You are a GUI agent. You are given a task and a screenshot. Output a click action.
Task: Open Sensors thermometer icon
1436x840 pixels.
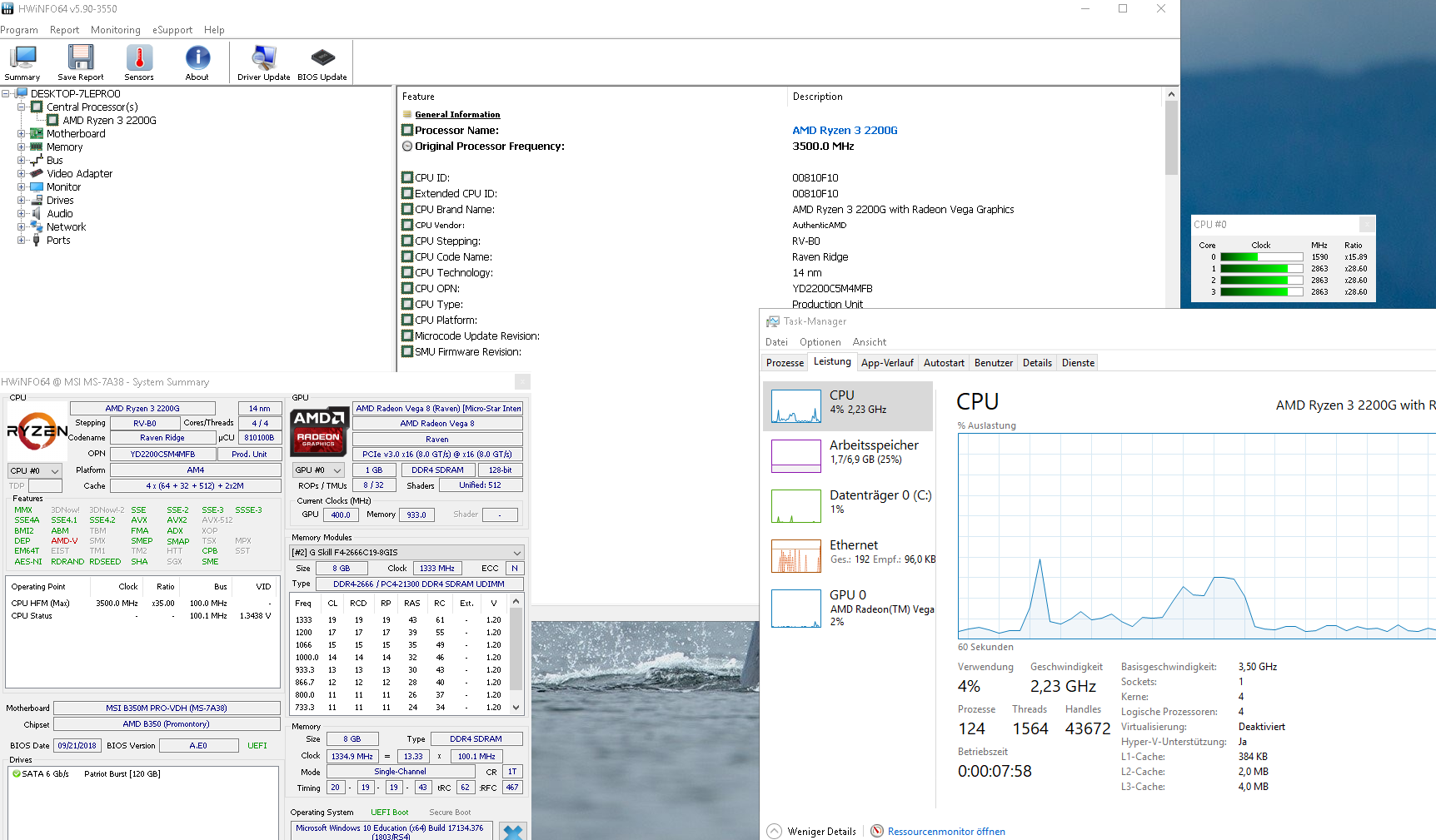tap(139, 63)
